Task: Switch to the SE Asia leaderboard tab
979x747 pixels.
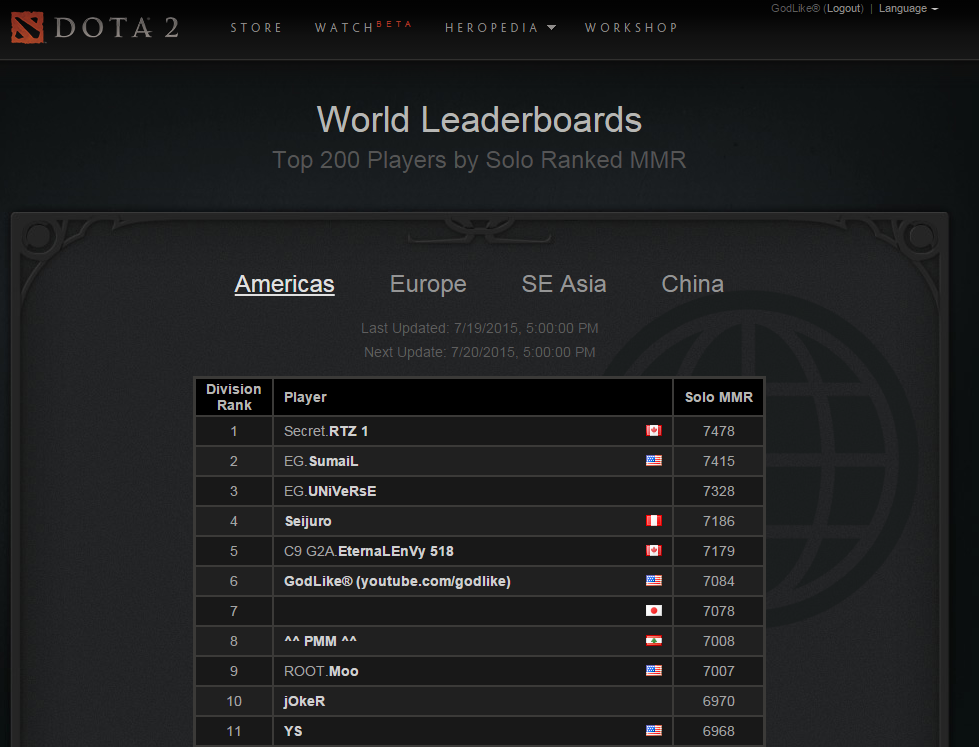Action: pos(564,284)
